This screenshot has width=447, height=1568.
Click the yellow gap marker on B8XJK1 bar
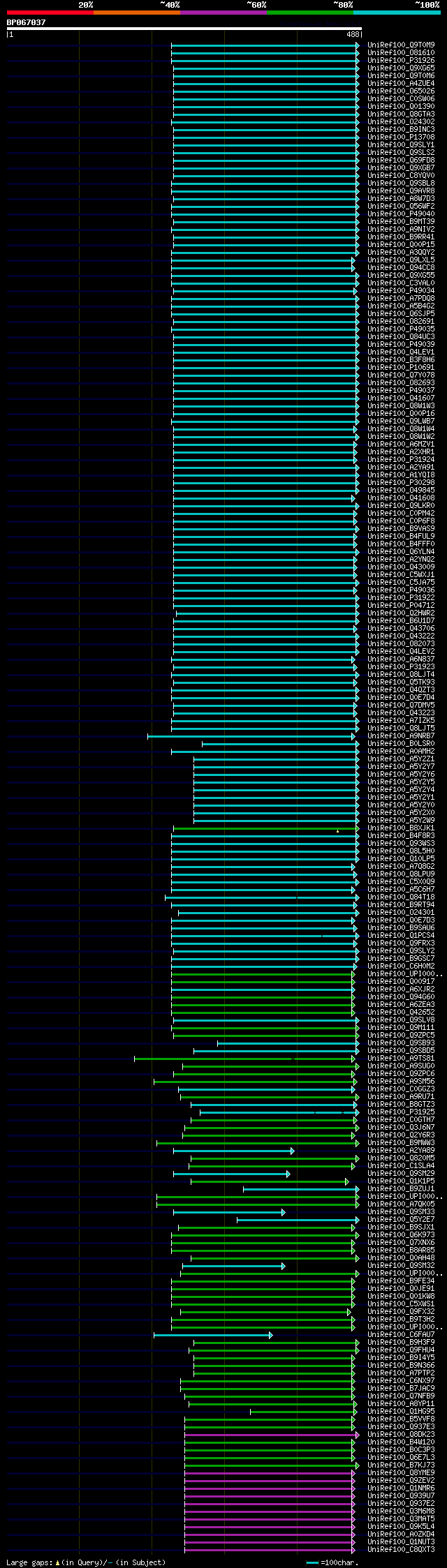(337, 831)
